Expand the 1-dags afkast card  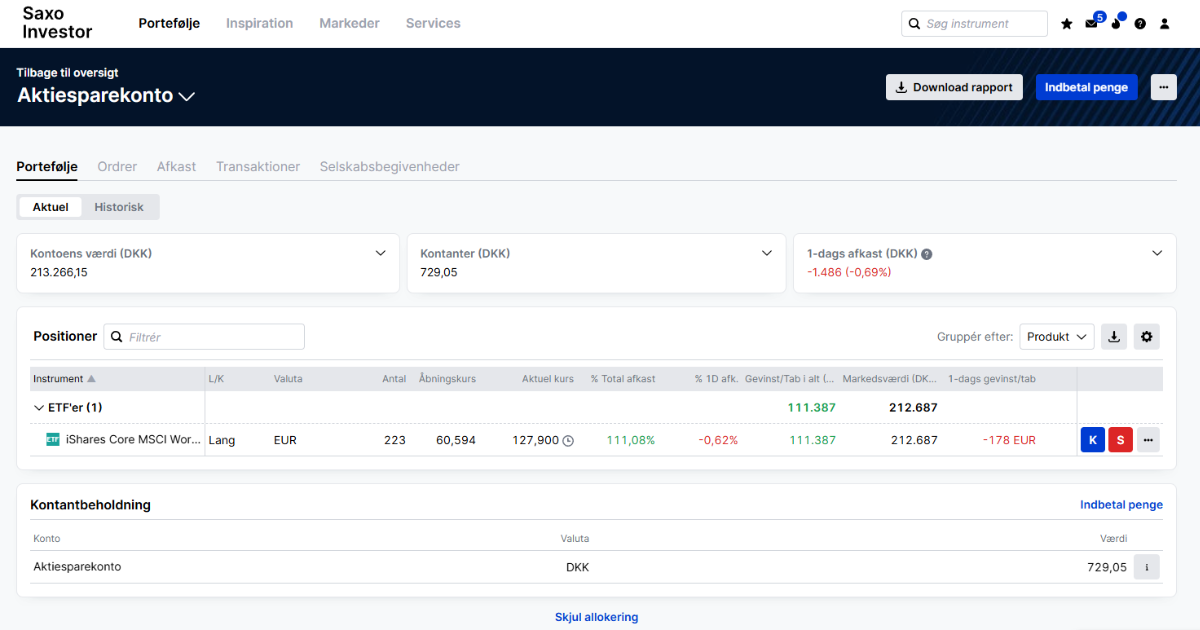pos(1157,253)
